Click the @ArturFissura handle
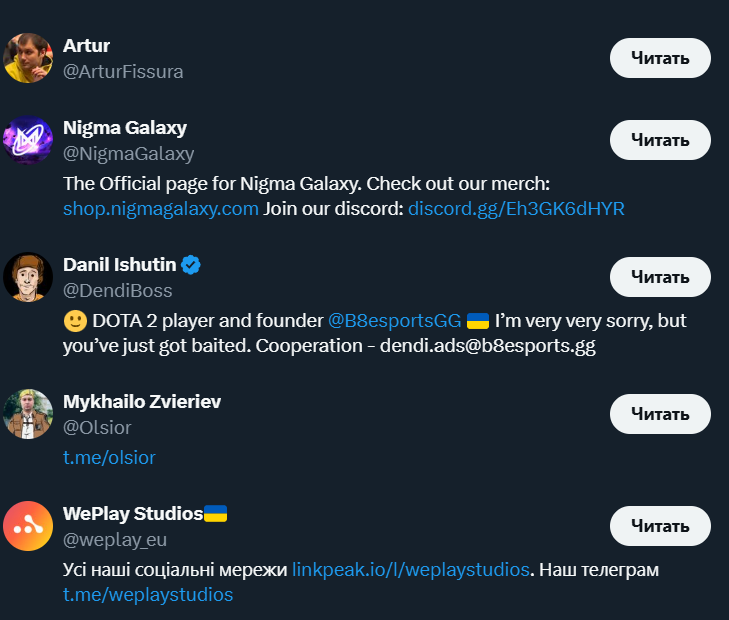The width and height of the screenshot is (729, 620). 123,72
